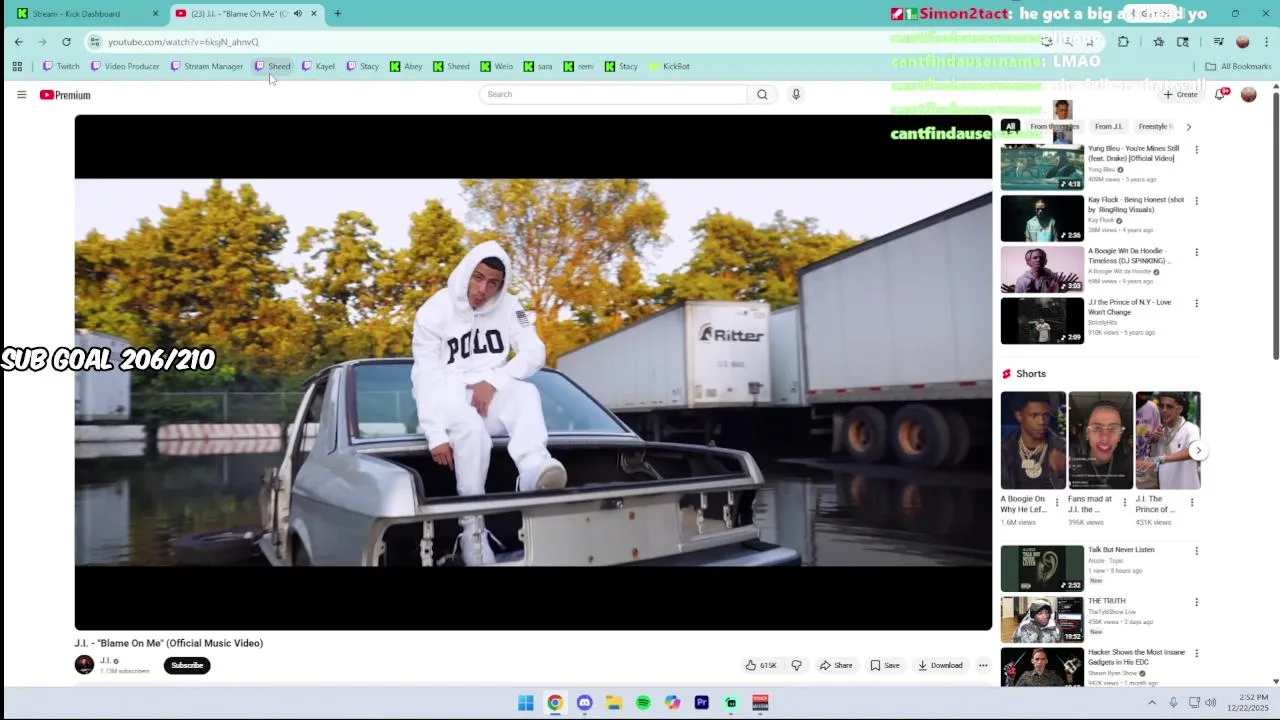Open Yung Bleu You're Mines Still thumbnail
1280x720 pixels.
pyautogui.click(x=1042, y=167)
